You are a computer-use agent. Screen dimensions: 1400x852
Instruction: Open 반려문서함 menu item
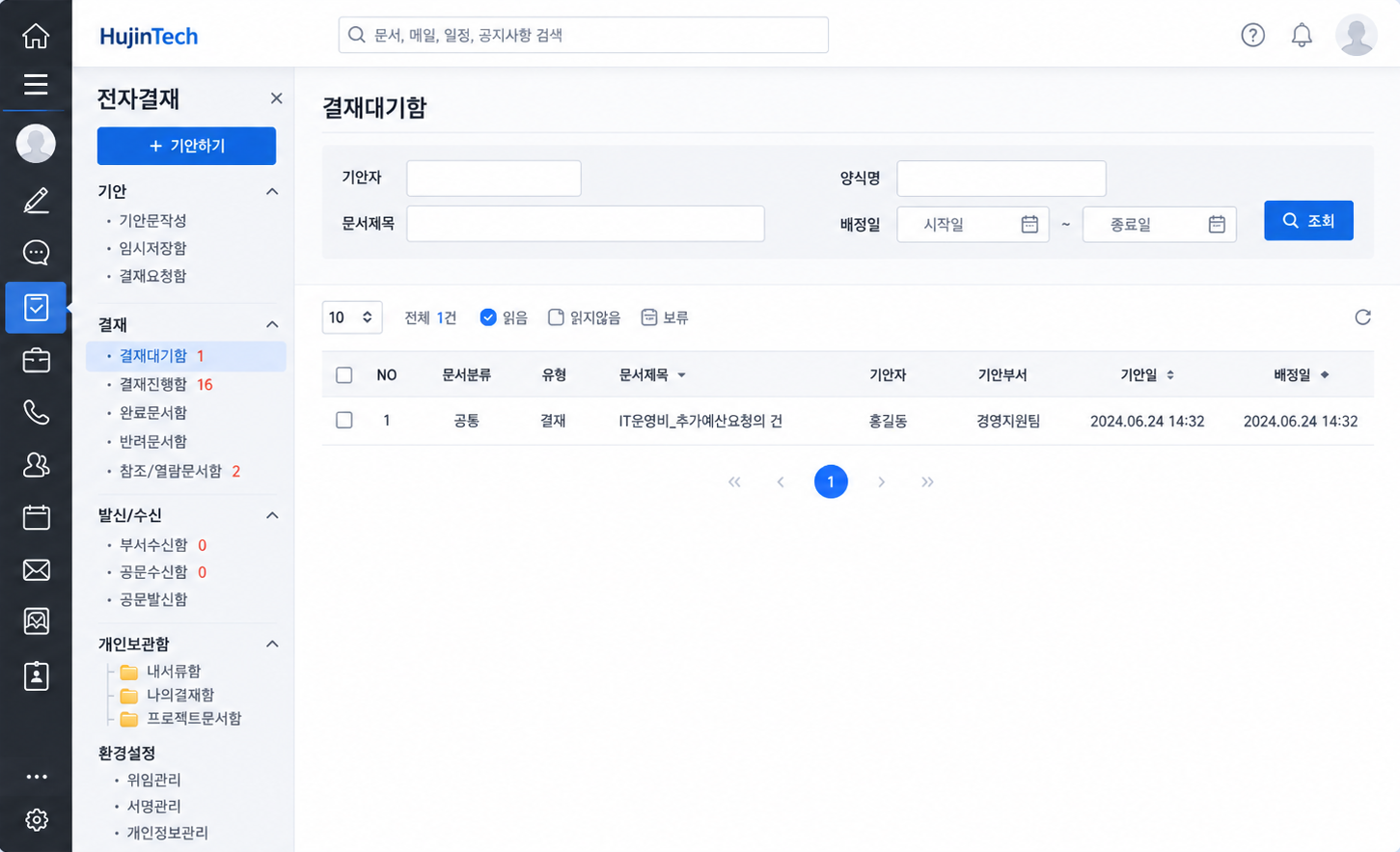[x=152, y=442]
